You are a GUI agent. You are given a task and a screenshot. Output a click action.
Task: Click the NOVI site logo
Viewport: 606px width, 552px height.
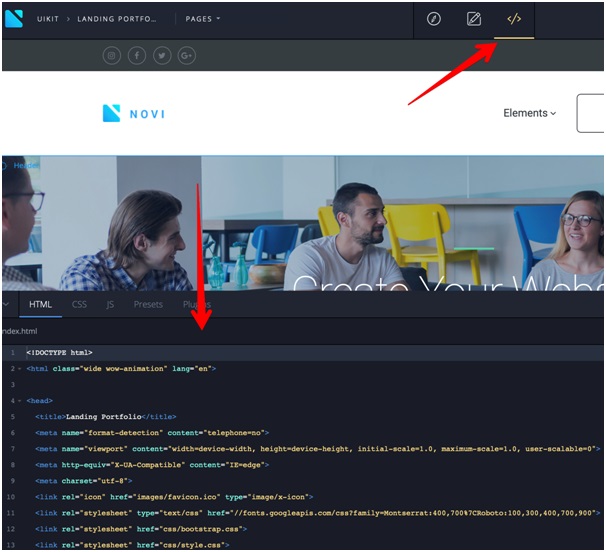[x=134, y=113]
